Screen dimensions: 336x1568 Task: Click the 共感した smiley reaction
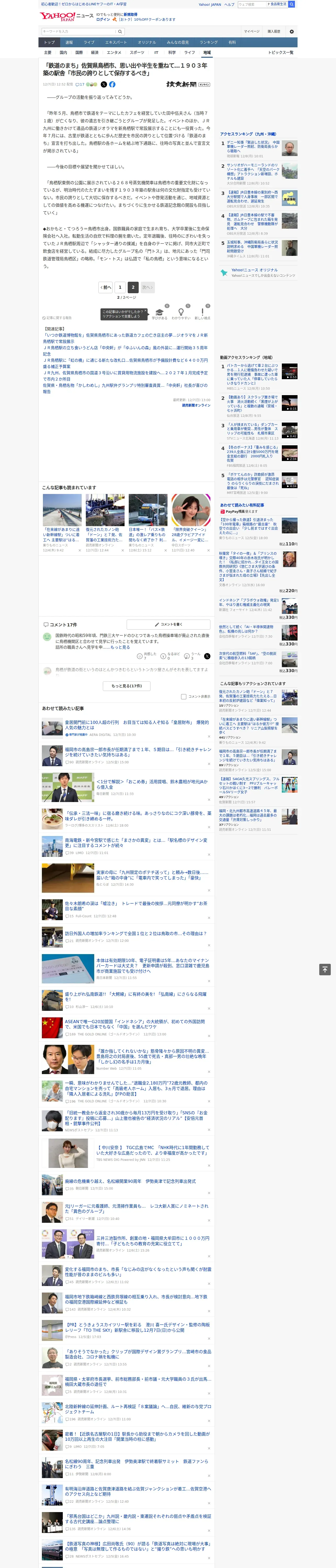pyautogui.click(x=140, y=656)
